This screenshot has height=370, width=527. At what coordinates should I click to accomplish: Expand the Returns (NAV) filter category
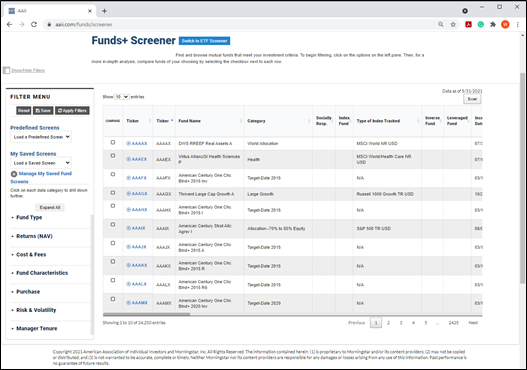[x=34, y=236]
